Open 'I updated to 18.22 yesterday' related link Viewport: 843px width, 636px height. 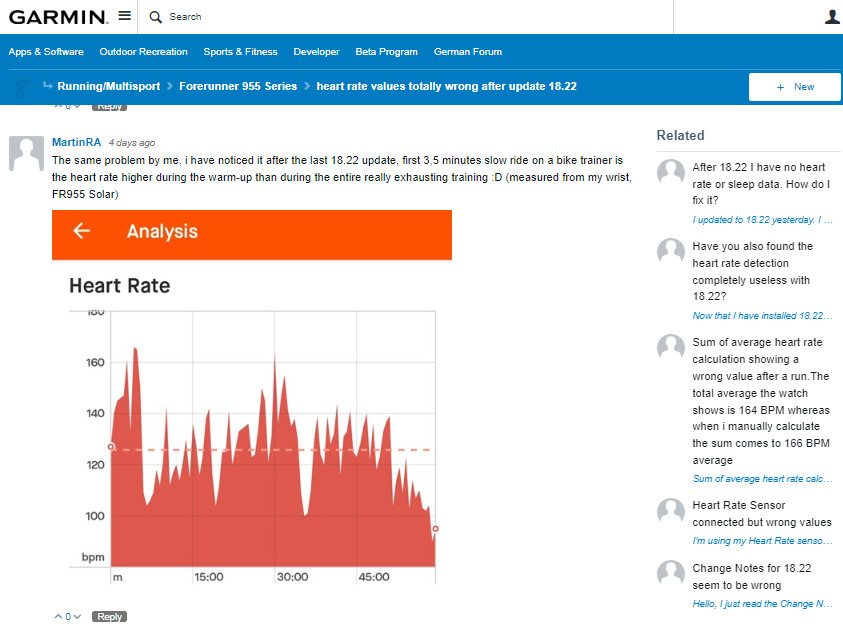pyautogui.click(x=762, y=219)
